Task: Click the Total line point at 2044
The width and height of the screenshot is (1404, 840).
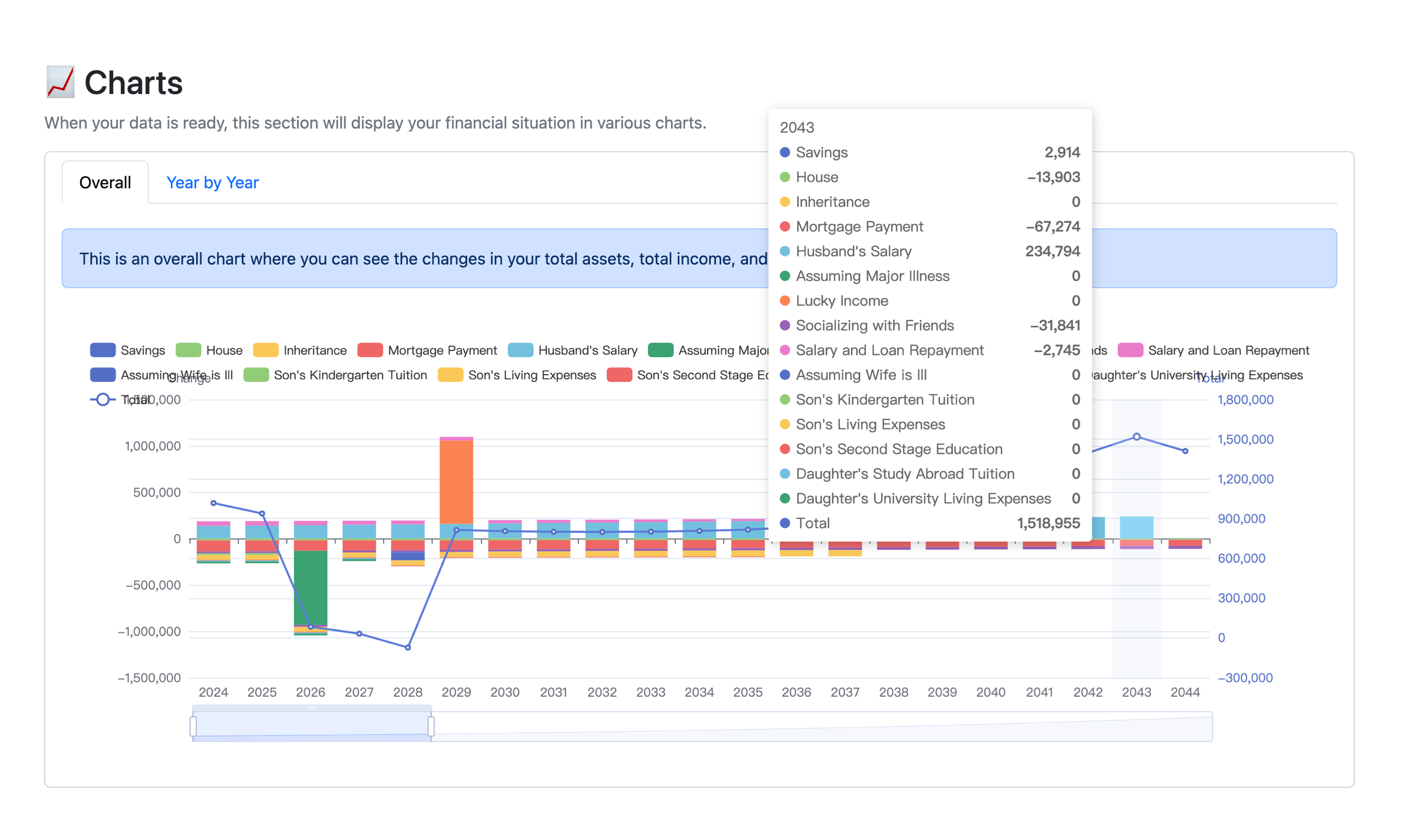Action: click(x=1185, y=451)
